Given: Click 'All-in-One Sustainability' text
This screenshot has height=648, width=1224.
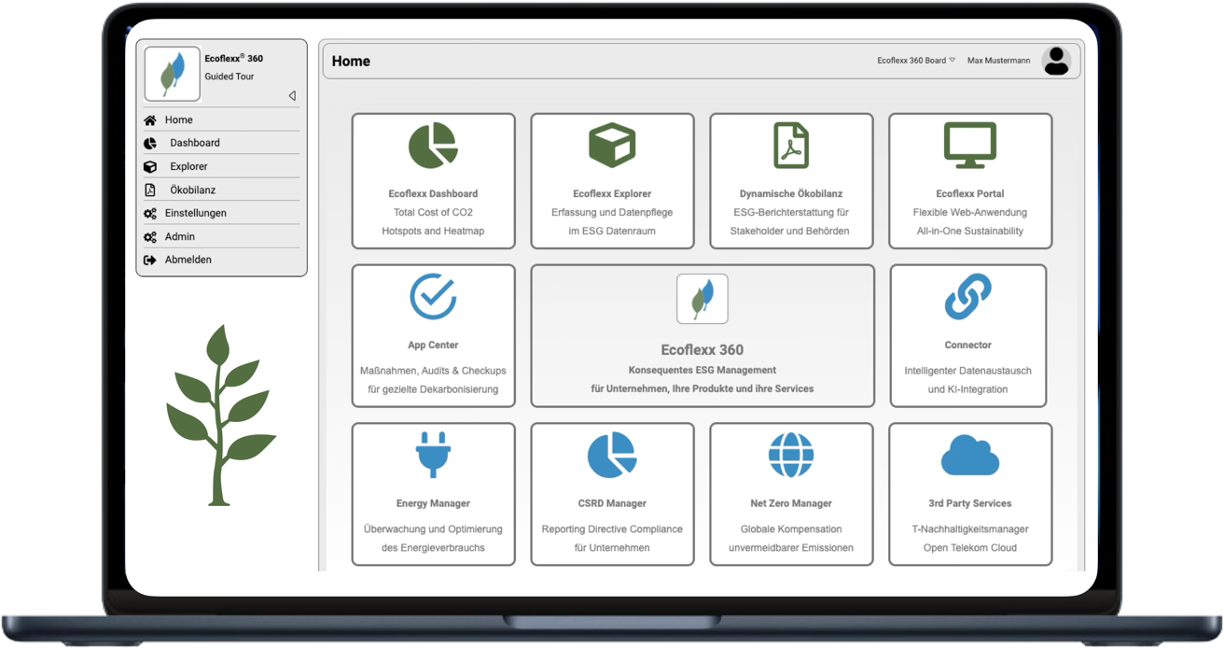Looking at the screenshot, I should 970,231.
